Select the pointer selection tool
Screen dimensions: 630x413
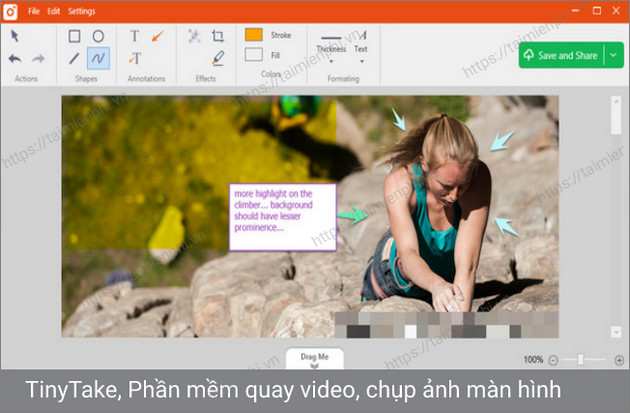point(15,36)
